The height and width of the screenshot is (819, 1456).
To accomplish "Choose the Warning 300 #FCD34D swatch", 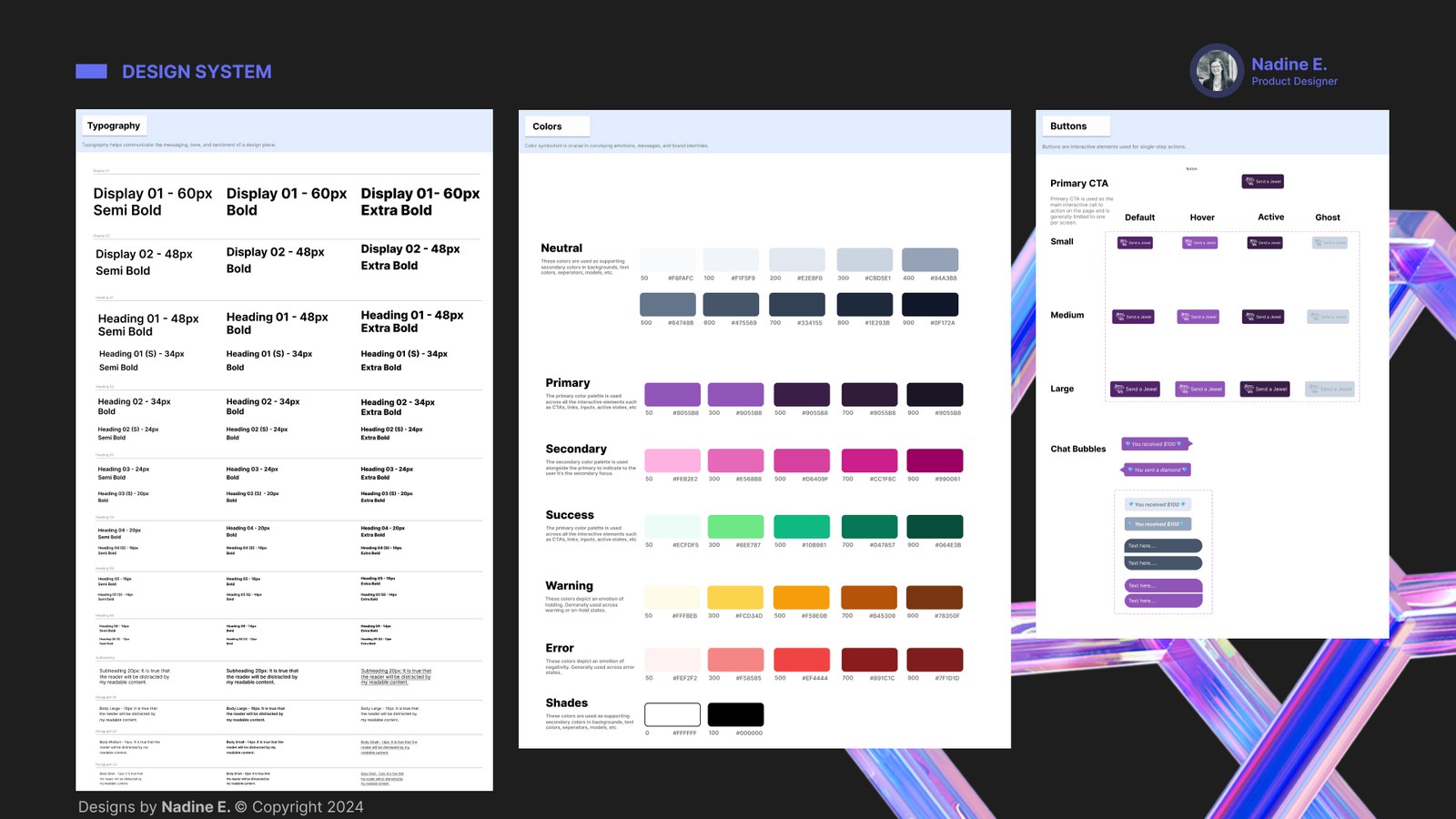I will [x=736, y=597].
